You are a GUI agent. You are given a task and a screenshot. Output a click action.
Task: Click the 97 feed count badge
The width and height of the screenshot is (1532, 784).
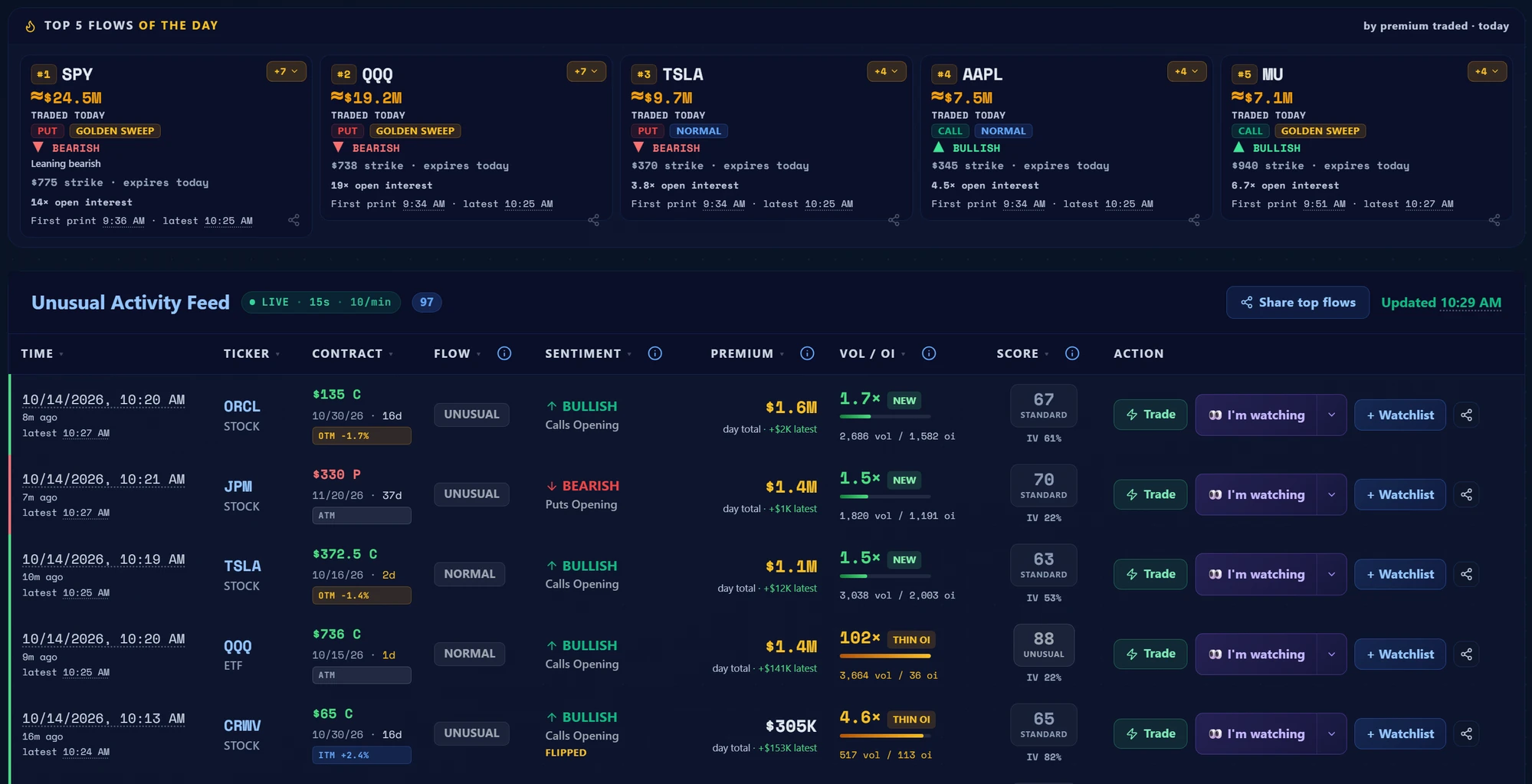[427, 302]
